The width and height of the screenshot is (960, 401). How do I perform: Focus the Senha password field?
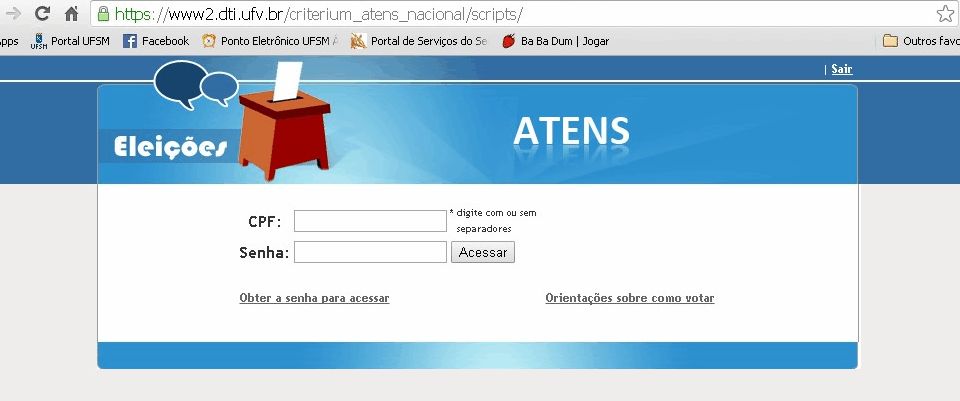370,252
